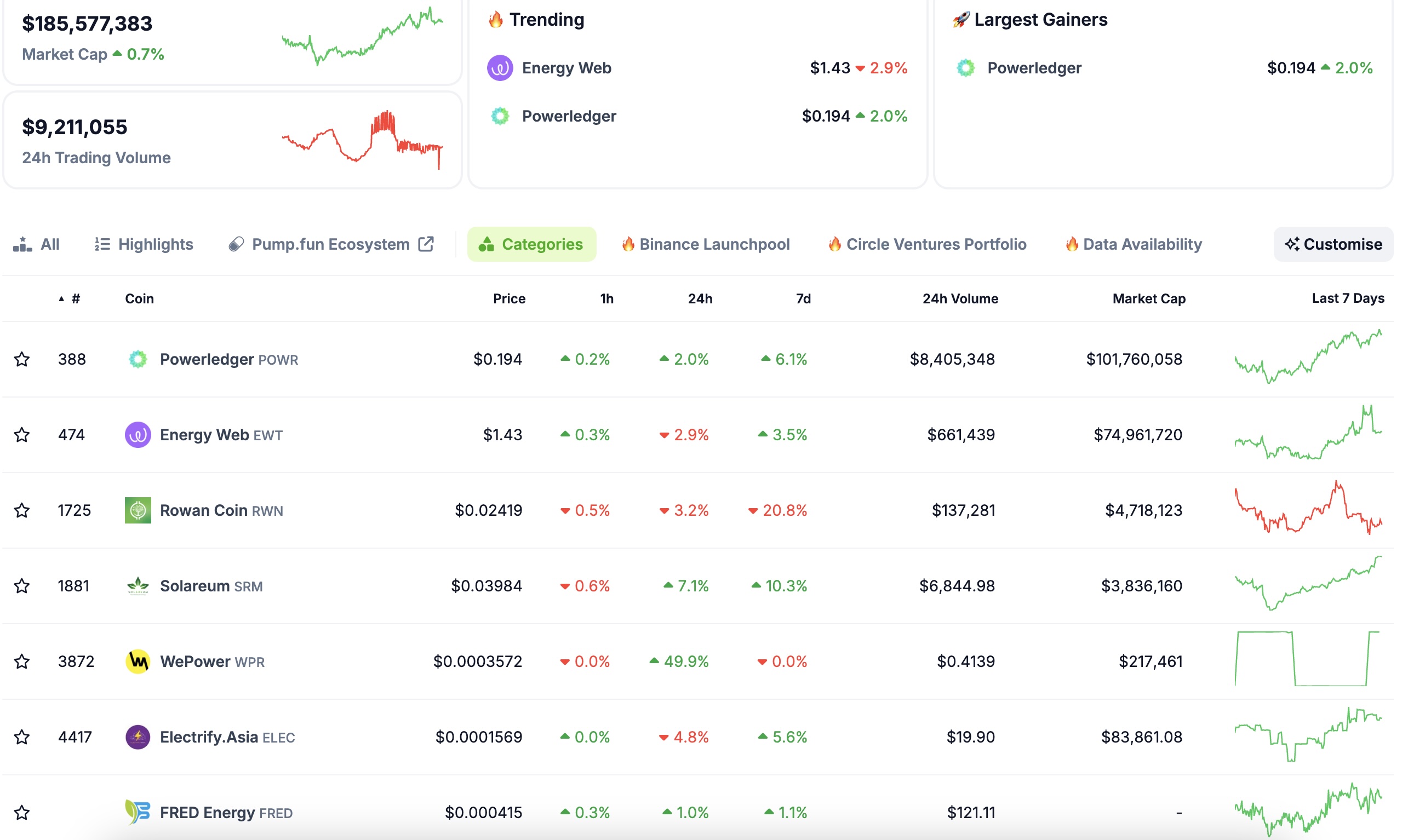Click the $185,577,383 market cap value

(87, 23)
